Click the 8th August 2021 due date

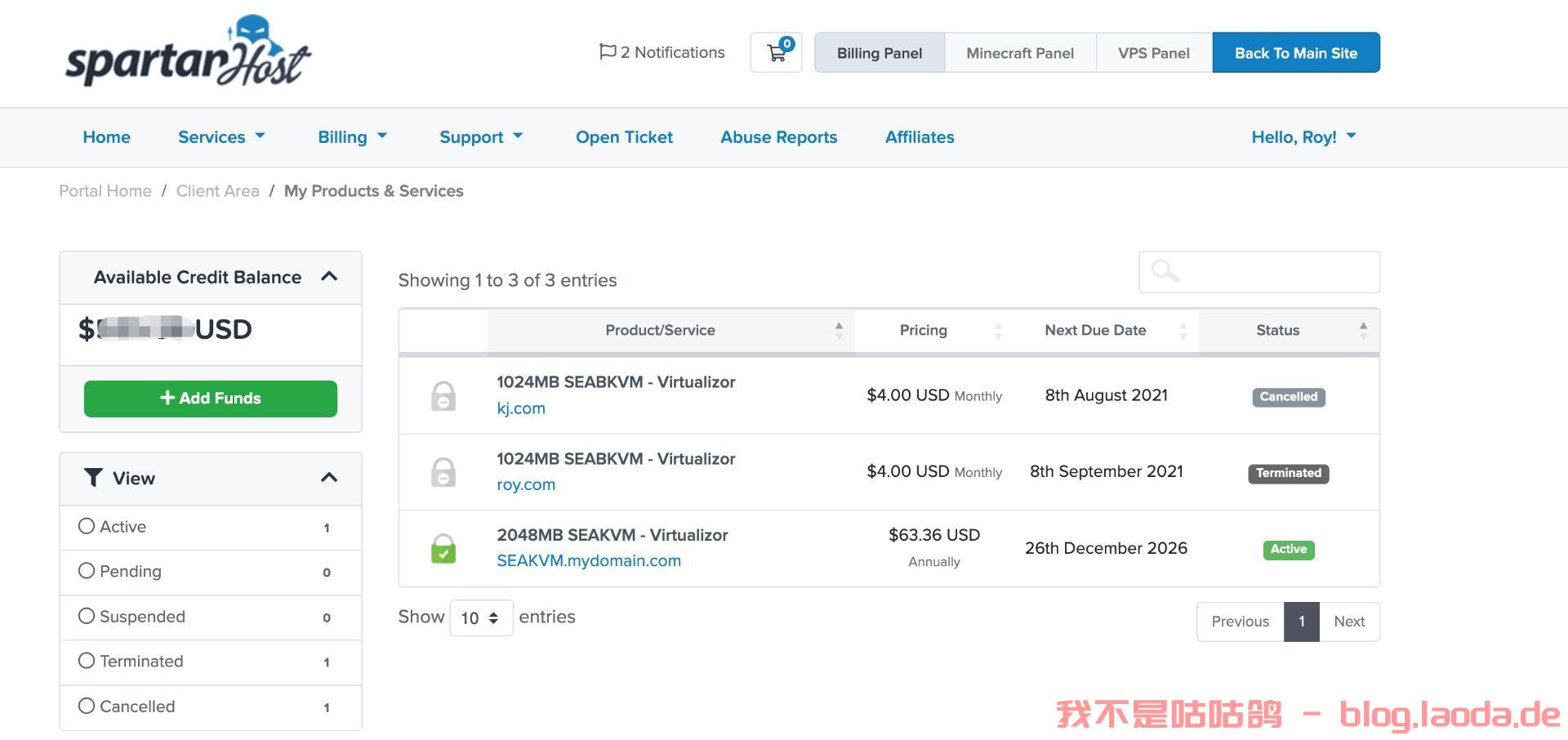pyautogui.click(x=1107, y=395)
